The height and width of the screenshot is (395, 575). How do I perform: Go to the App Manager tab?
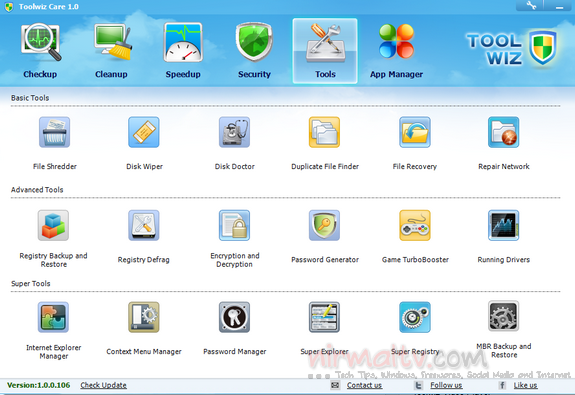[396, 51]
